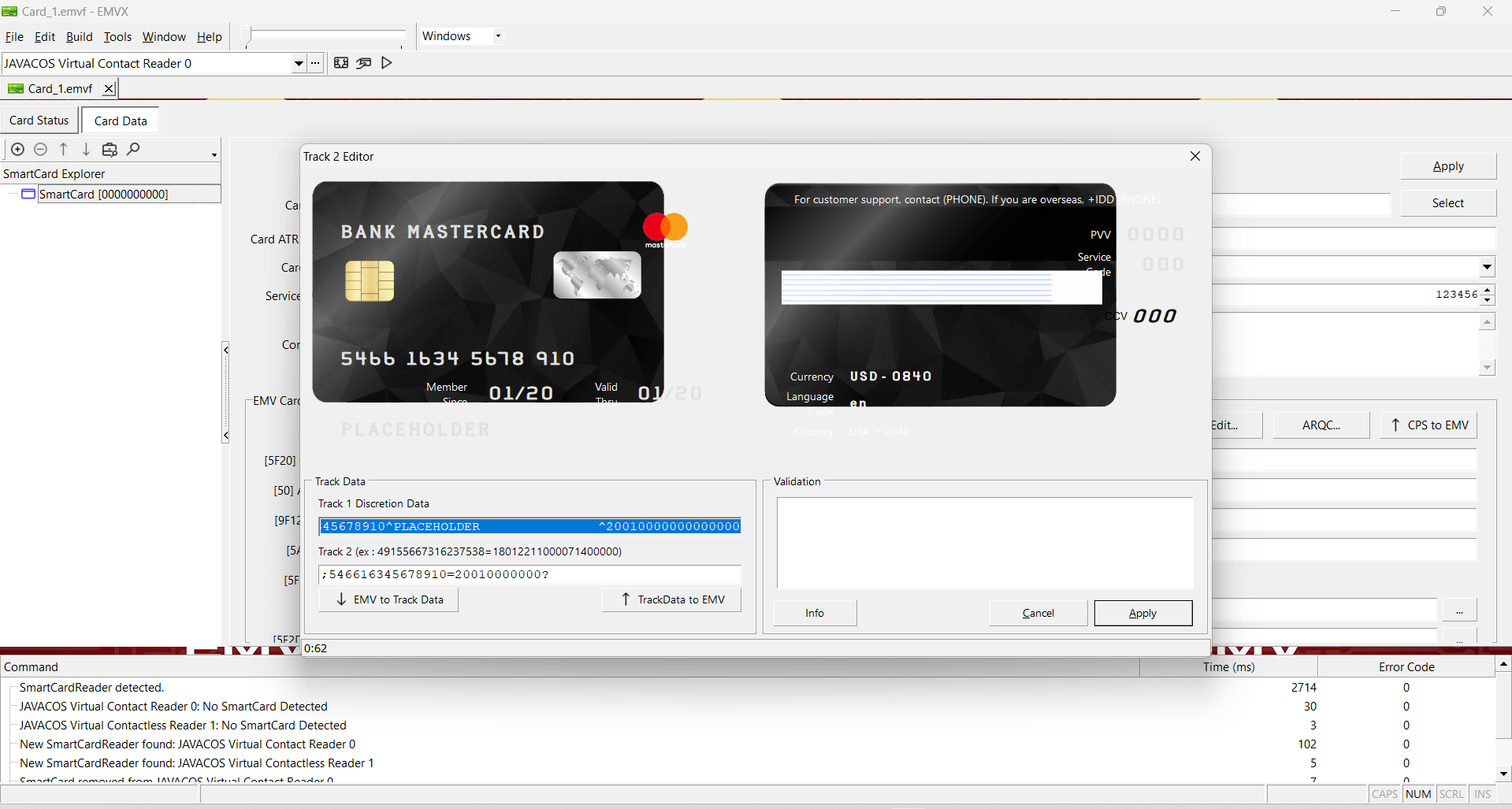Click the card reader icon next to ellipsis button
1512x809 pixels.
340,63
